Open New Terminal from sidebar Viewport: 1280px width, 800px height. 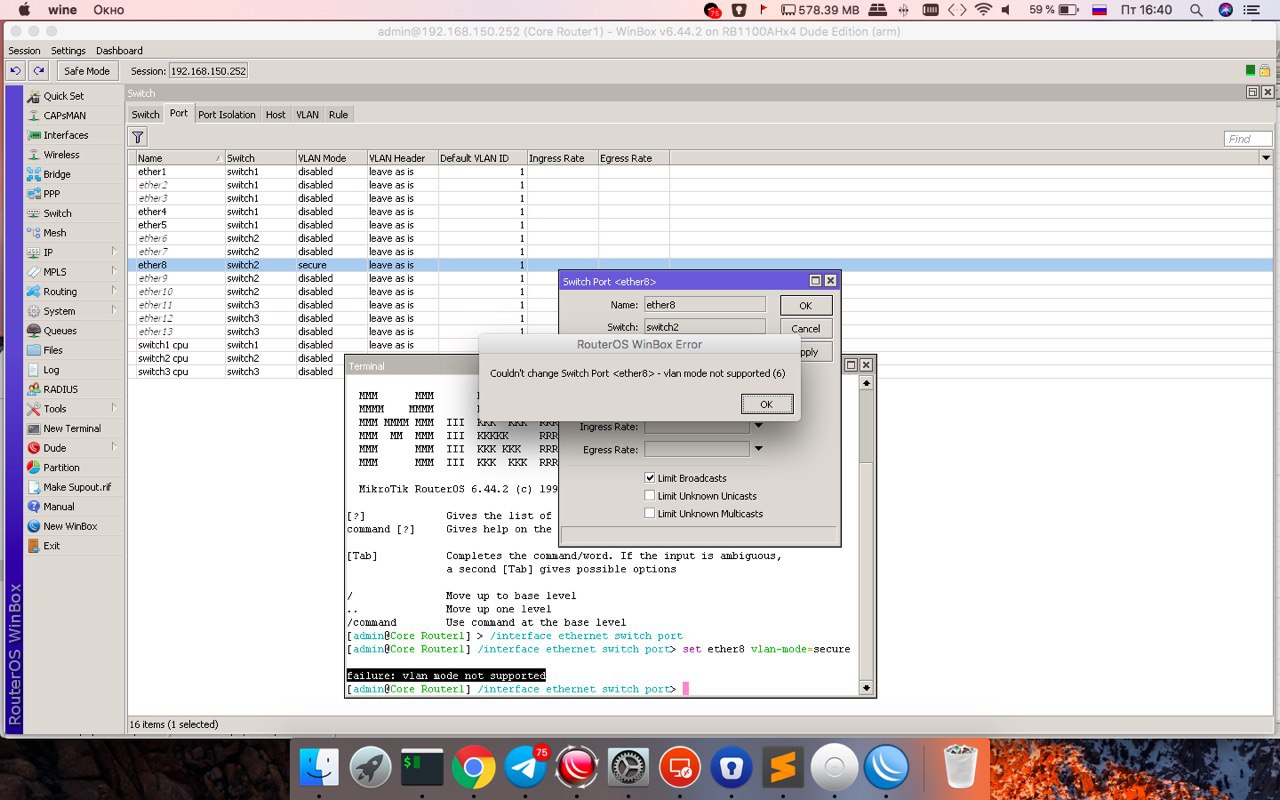click(x=72, y=428)
